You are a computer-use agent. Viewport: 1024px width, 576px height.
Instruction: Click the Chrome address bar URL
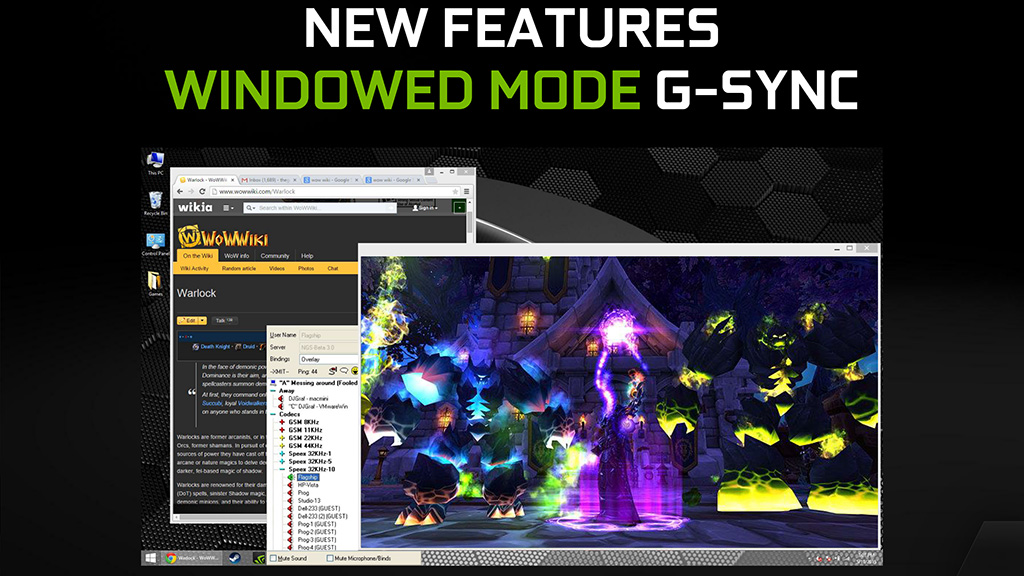click(257, 191)
